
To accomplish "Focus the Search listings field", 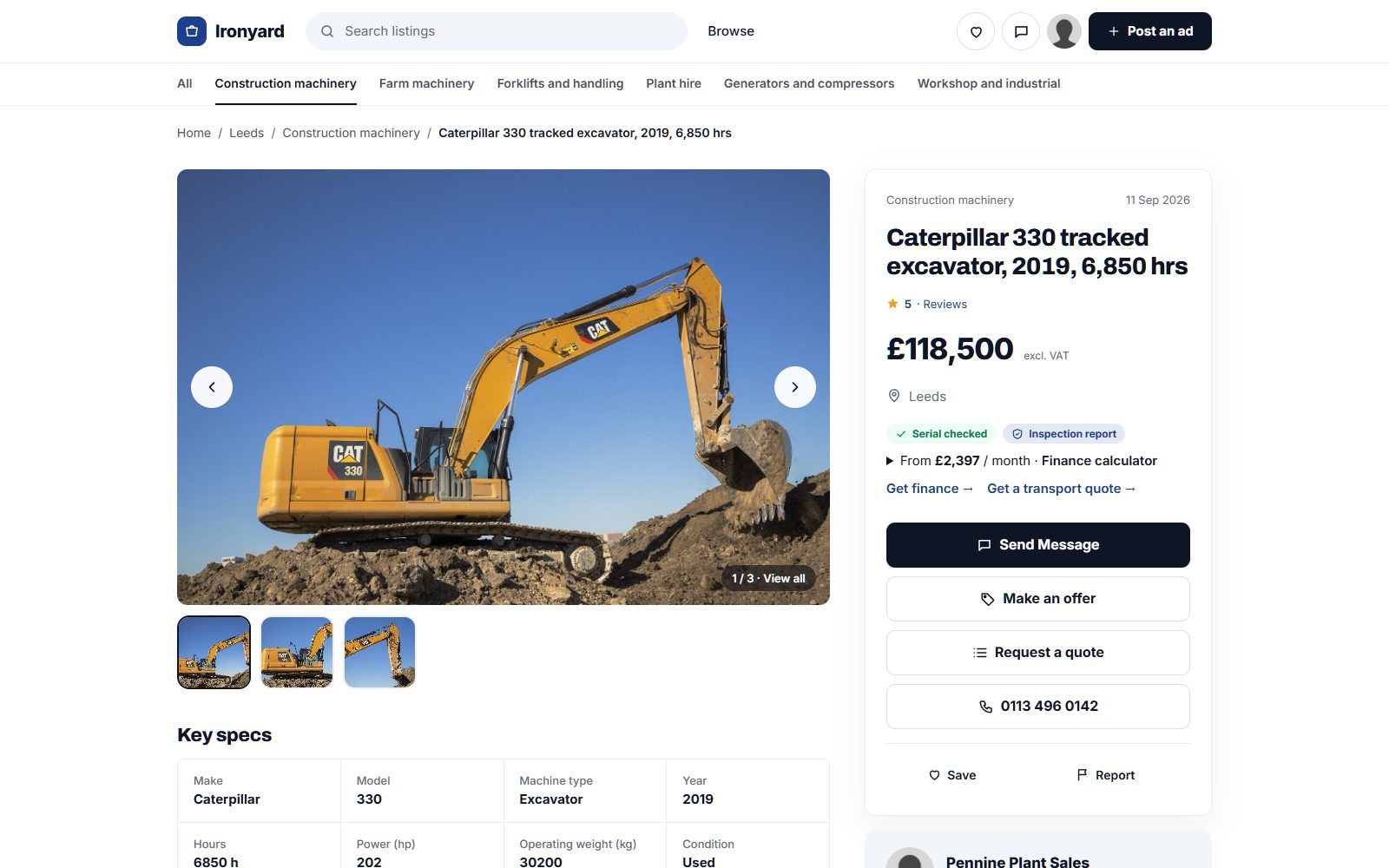I will (x=497, y=31).
